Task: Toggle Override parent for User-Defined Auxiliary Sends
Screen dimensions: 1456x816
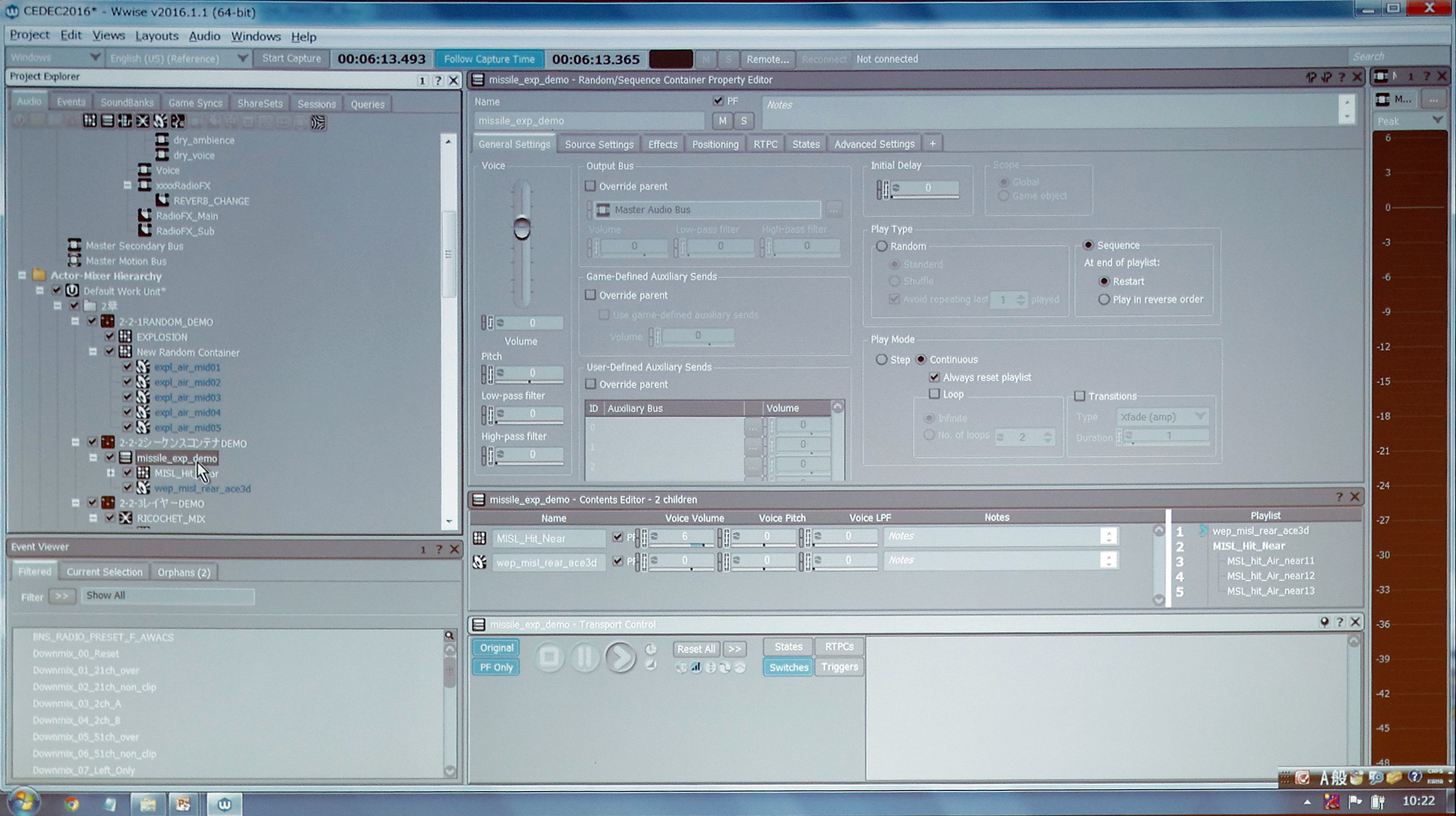Action: click(x=590, y=384)
